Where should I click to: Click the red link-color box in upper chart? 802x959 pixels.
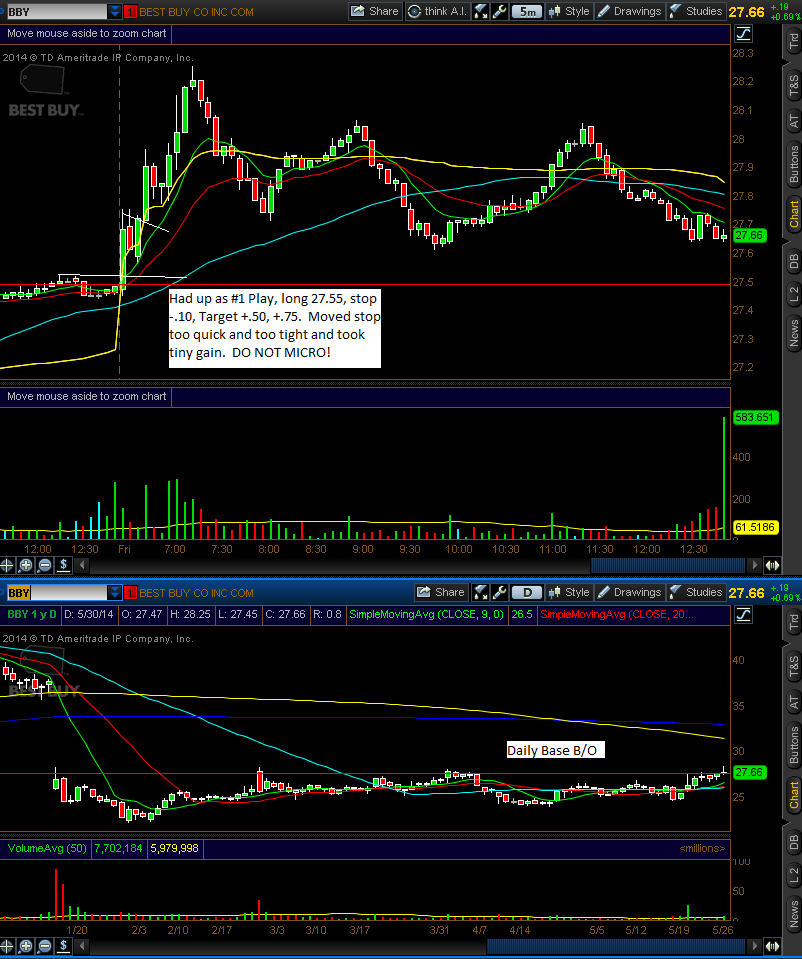[x=130, y=12]
